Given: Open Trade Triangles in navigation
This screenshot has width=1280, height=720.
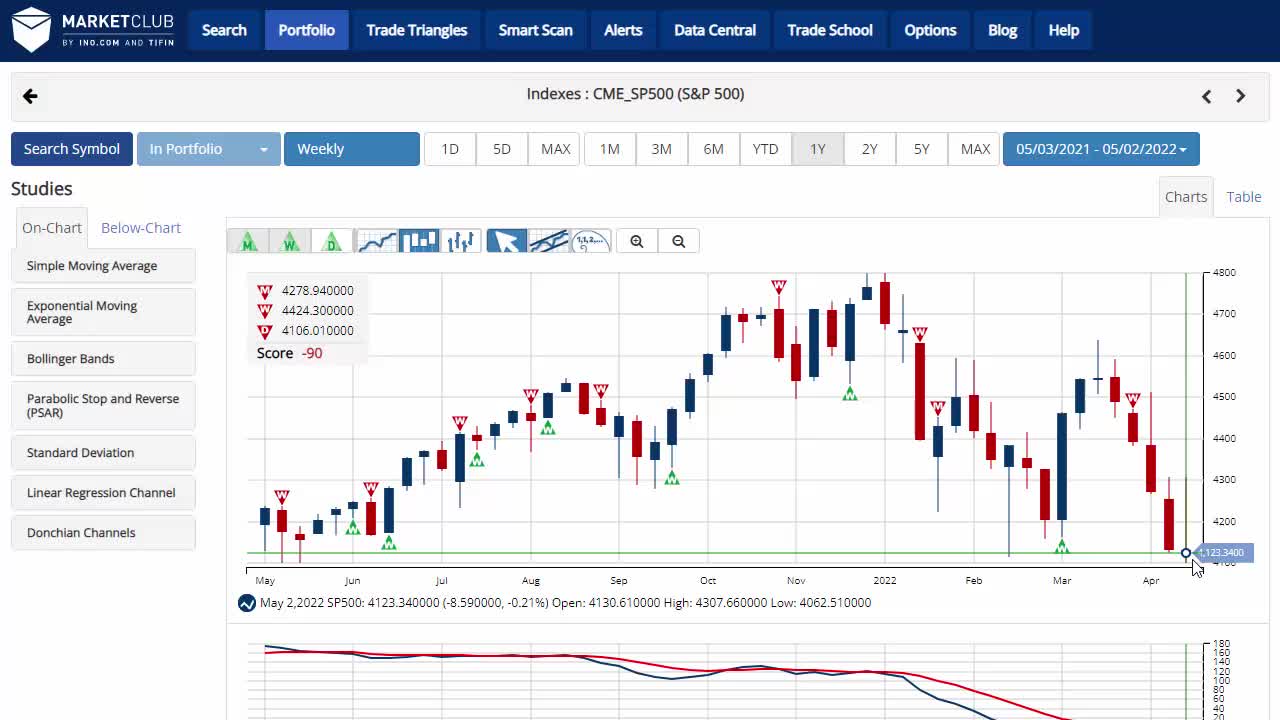Looking at the screenshot, I should pyautogui.click(x=417, y=30).
